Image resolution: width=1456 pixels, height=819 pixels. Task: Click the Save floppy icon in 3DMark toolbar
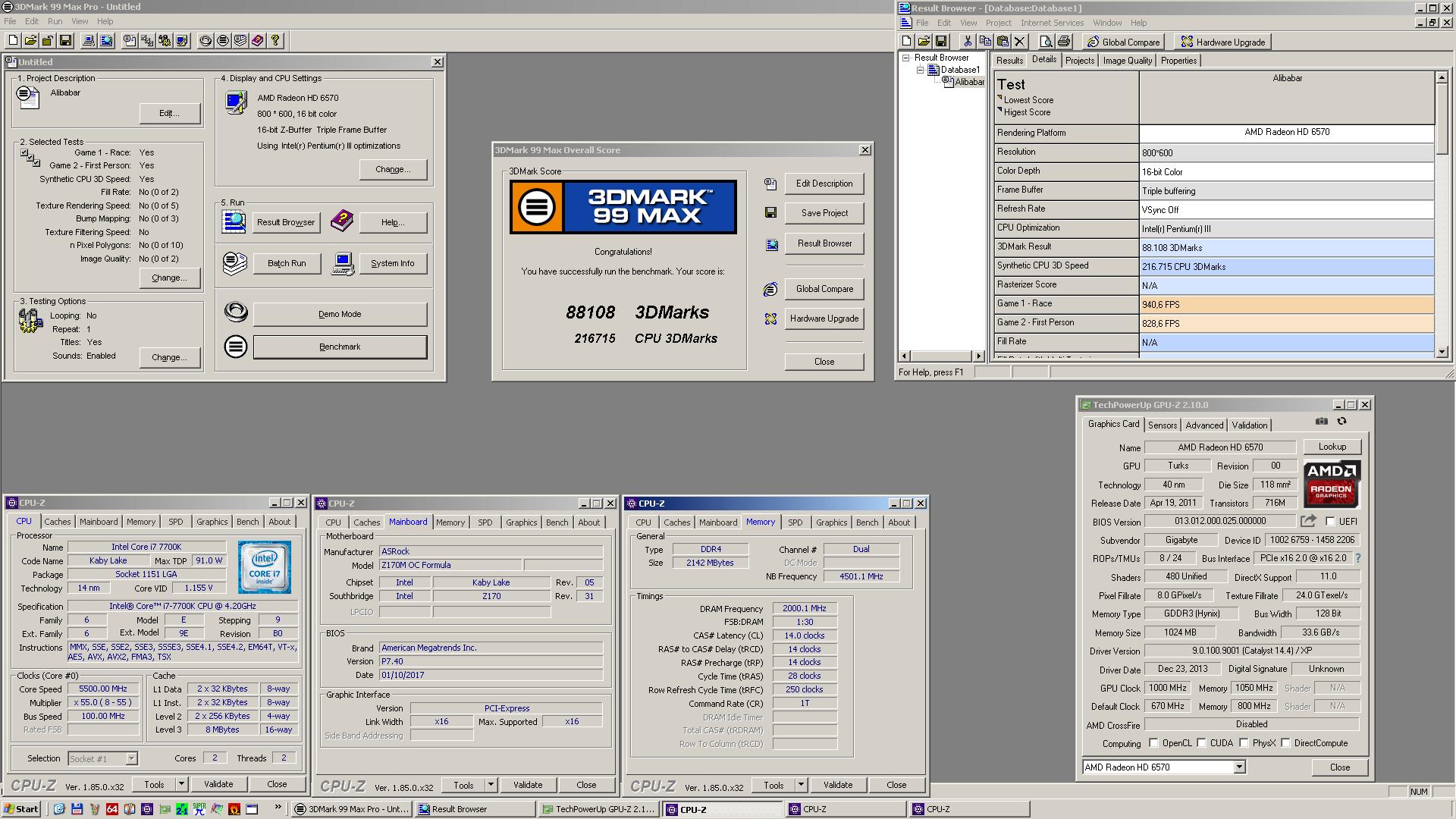pyautogui.click(x=65, y=41)
